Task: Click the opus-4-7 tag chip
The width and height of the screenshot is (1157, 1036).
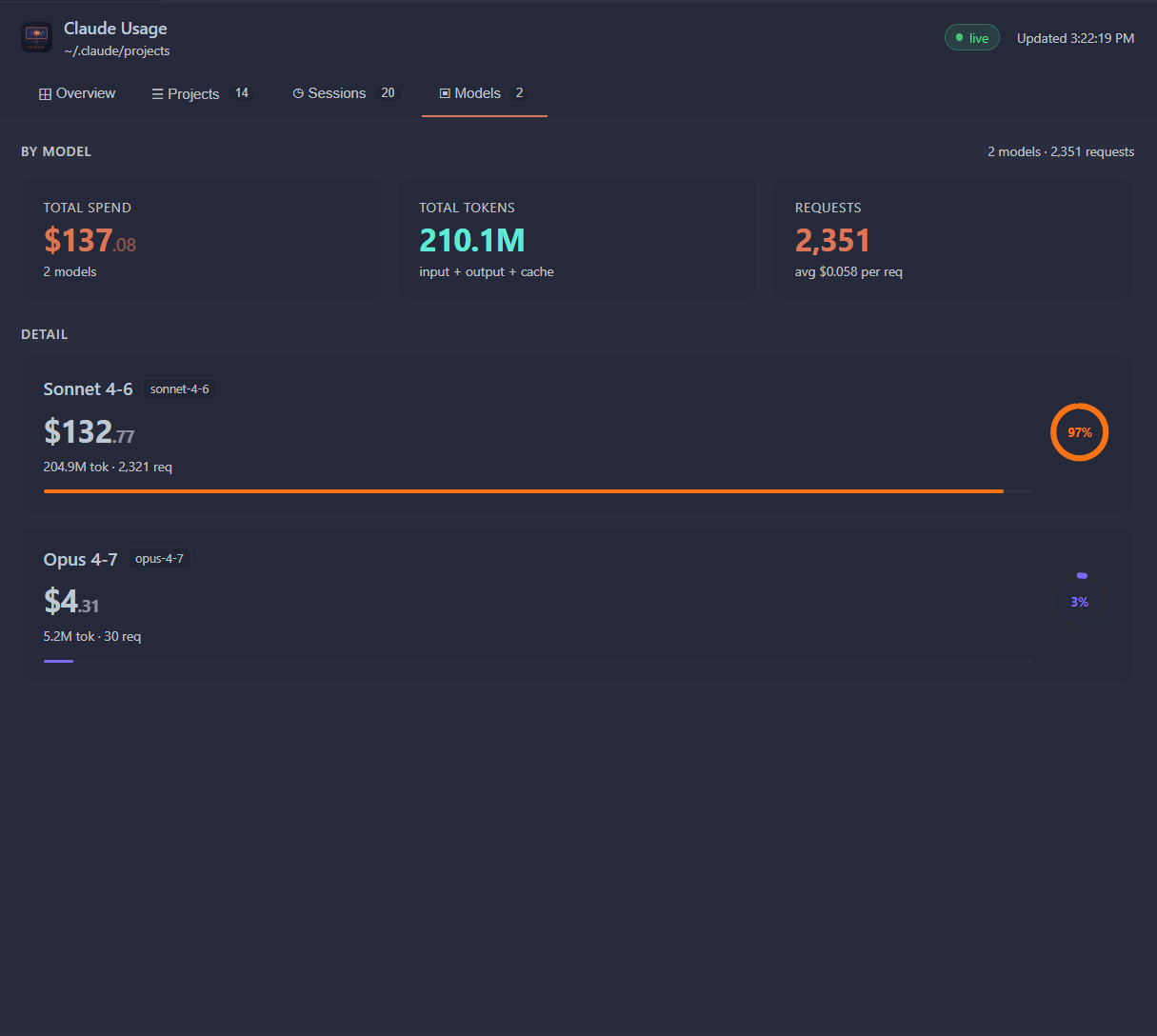Action: pyautogui.click(x=159, y=559)
